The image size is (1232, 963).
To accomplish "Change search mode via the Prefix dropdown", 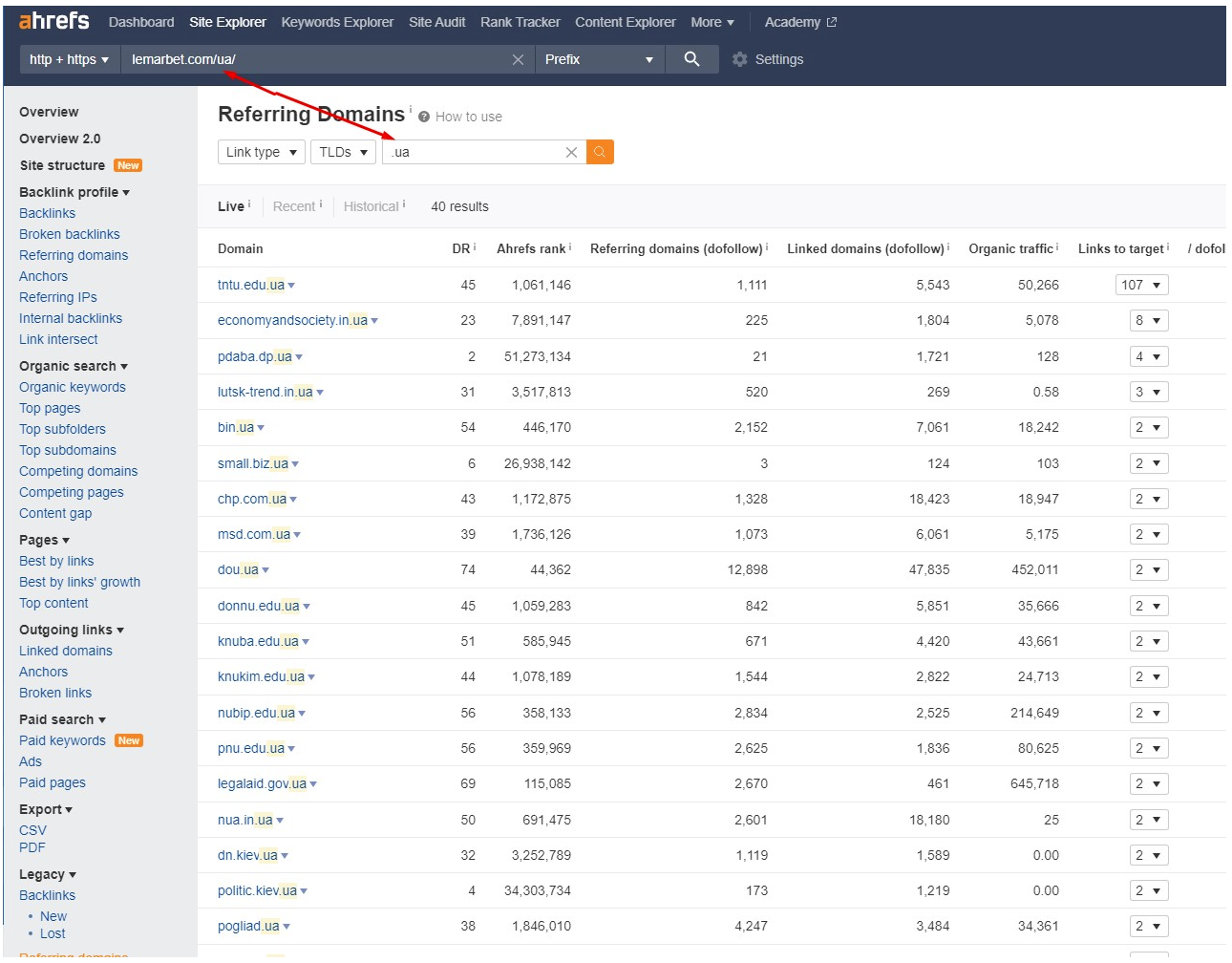I will [599, 59].
